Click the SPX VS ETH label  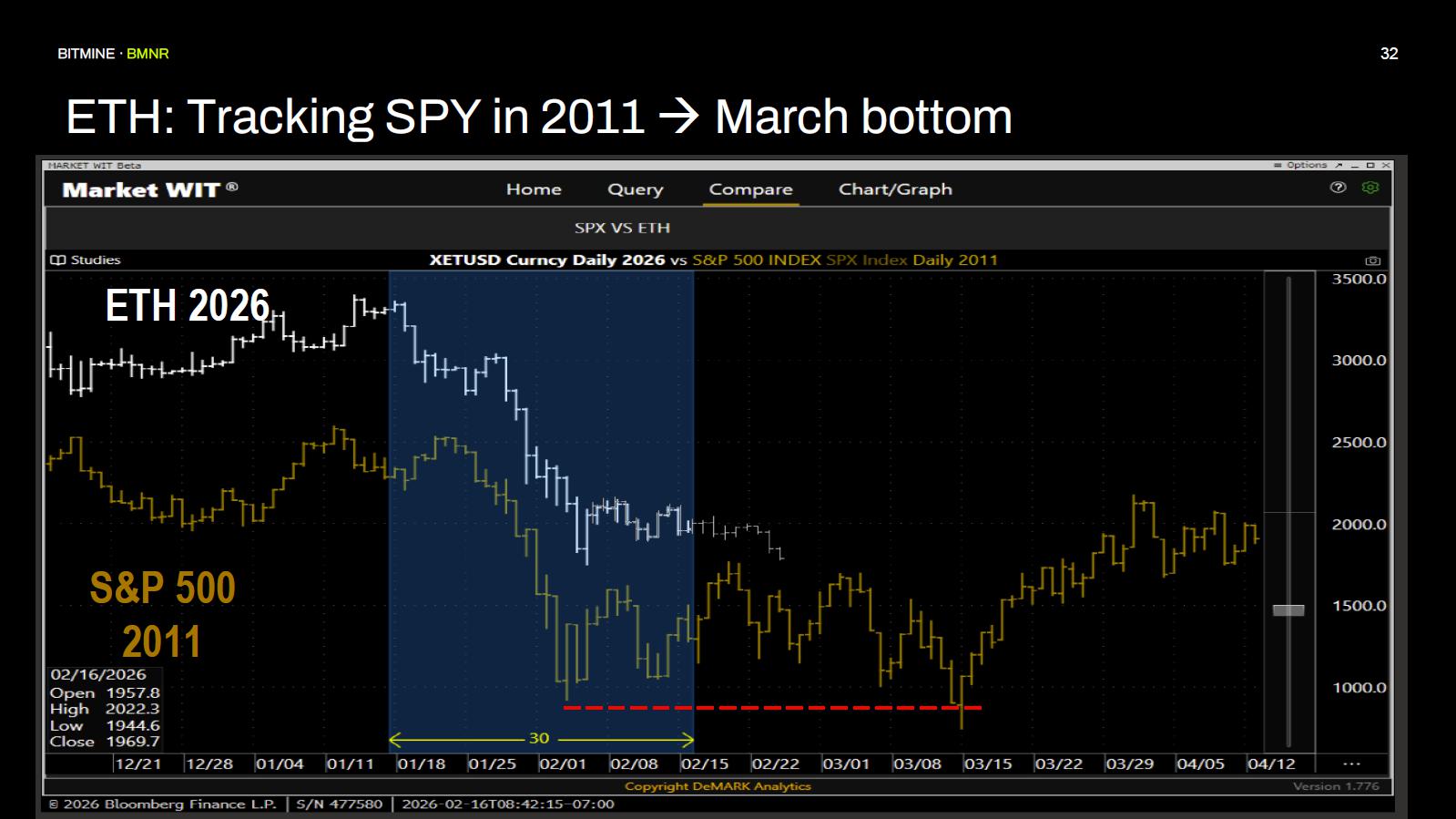pyautogui.click(x=622, y=228)
